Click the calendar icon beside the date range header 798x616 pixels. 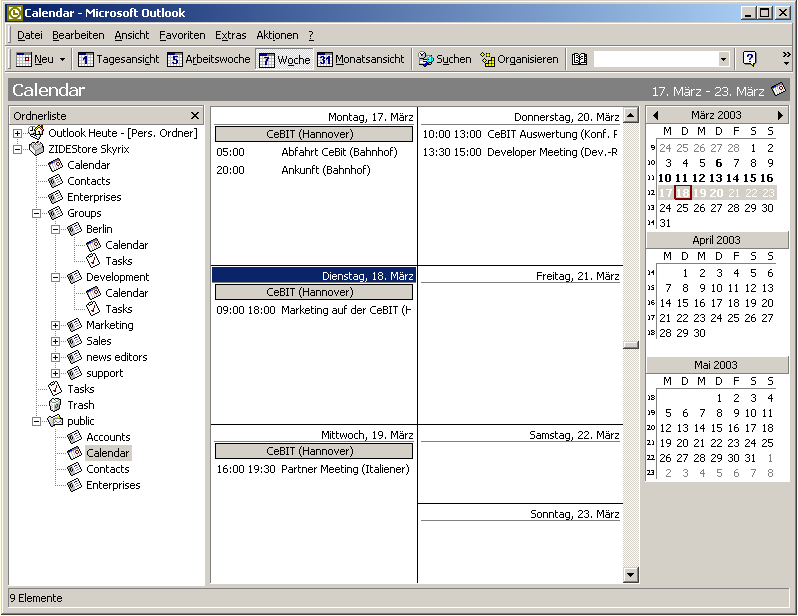(779, 90)
